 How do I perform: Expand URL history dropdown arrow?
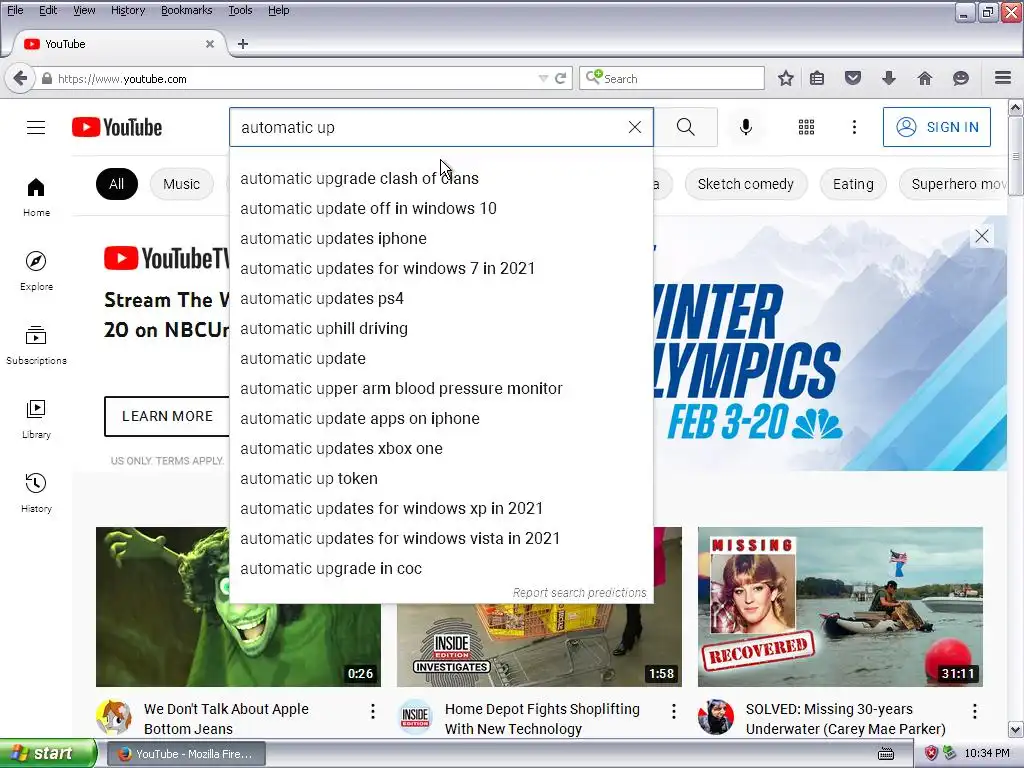point(543,78)
